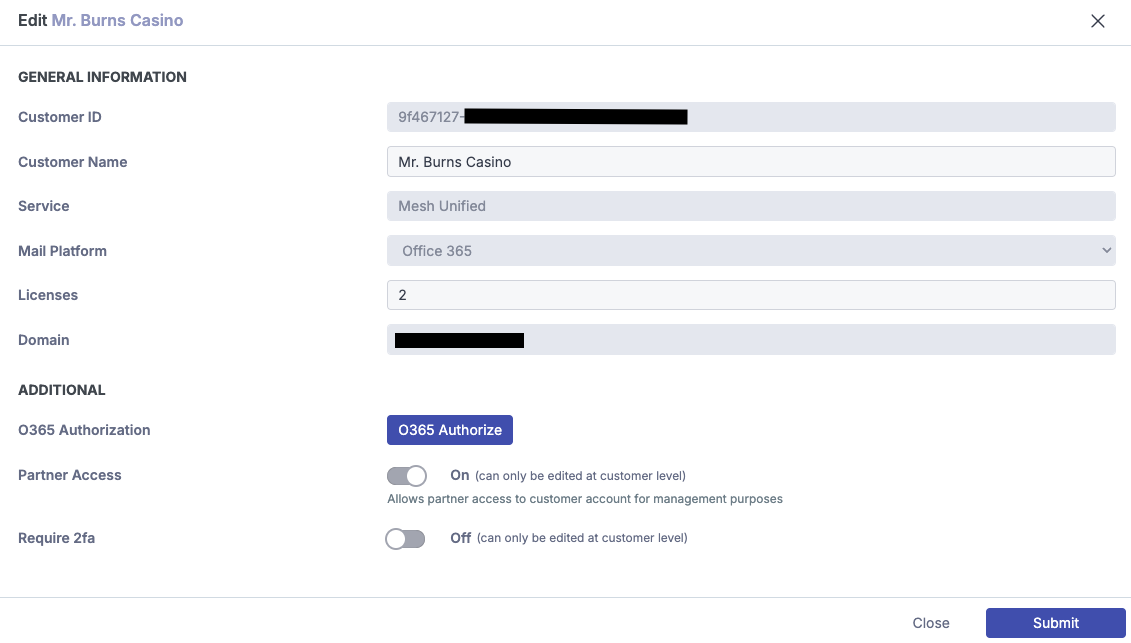1131x643 pixels.
Task: Open the Mail Platform dropdown chevron
Action: (x=1106, y=250)
